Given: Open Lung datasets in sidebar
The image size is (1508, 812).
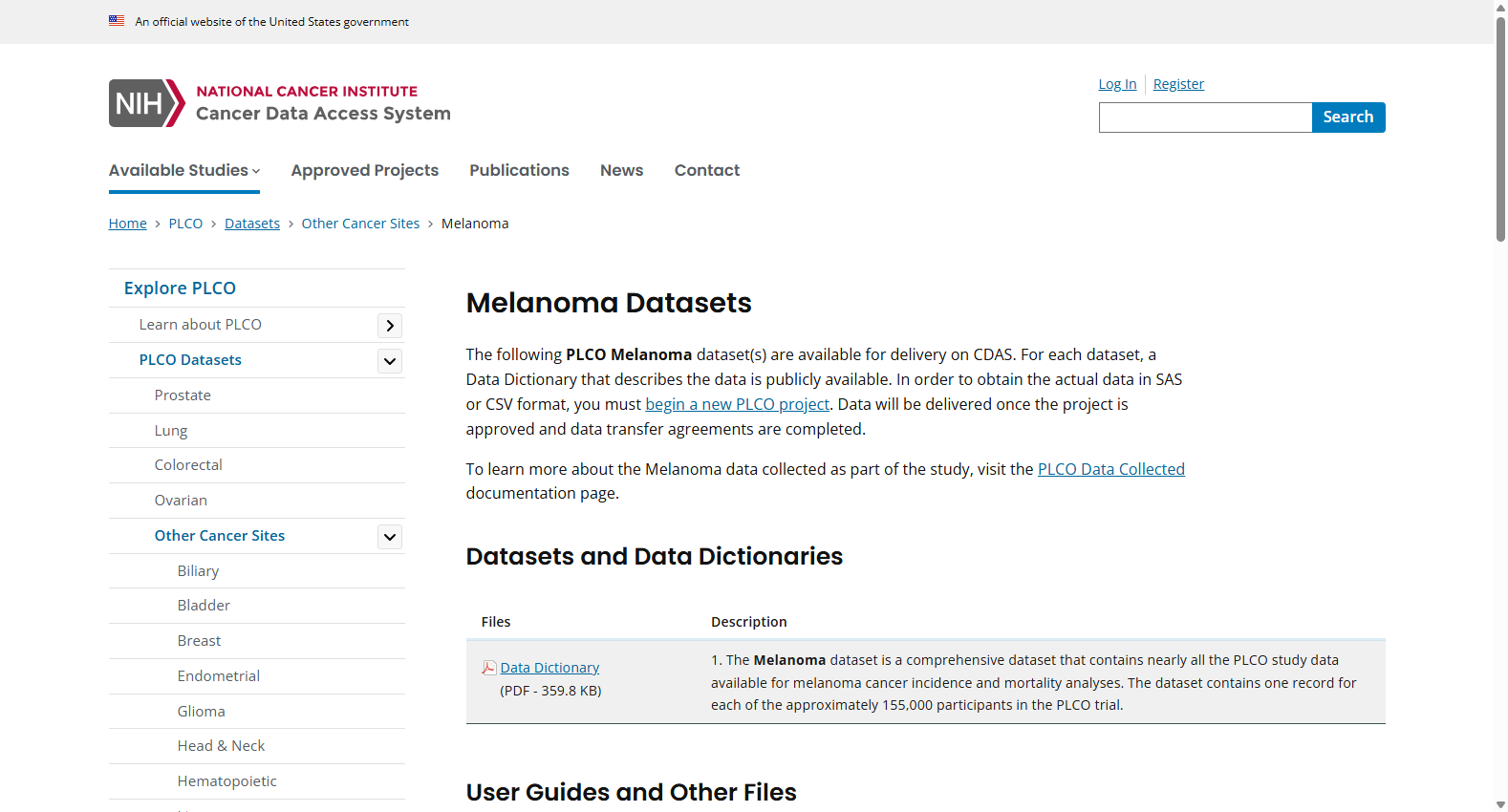Looking at the screenshot, I should (x=171, y=431).
